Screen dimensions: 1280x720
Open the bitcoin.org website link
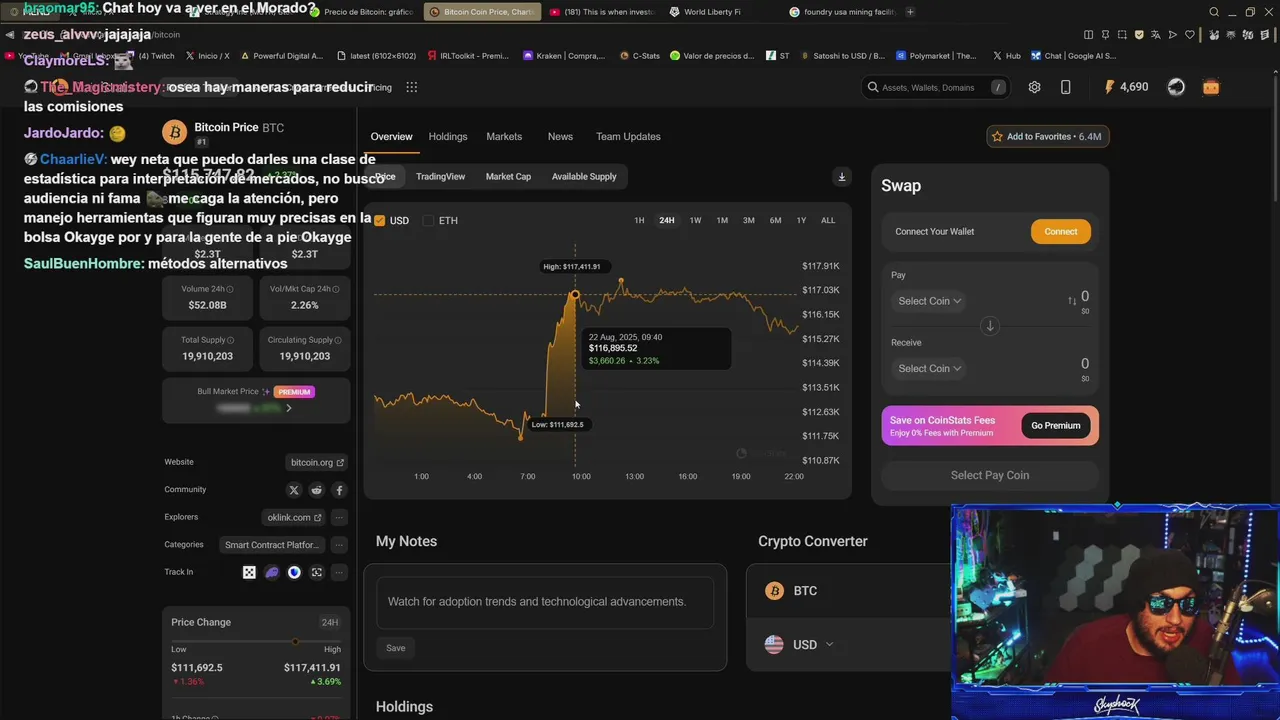pos(317,463)
